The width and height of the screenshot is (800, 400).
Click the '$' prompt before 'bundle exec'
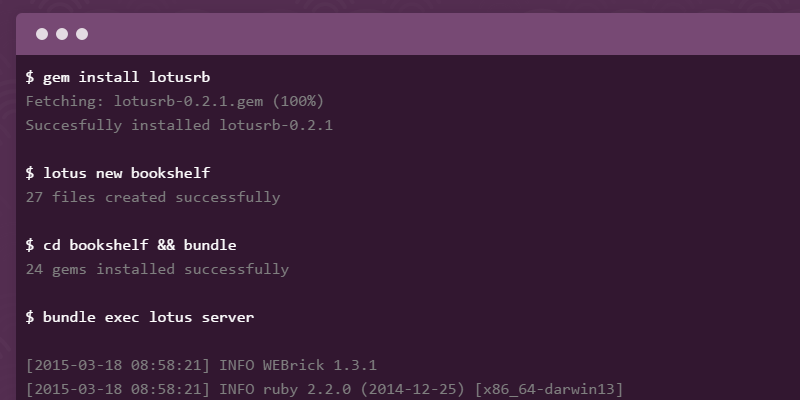(x=30, y=317)
